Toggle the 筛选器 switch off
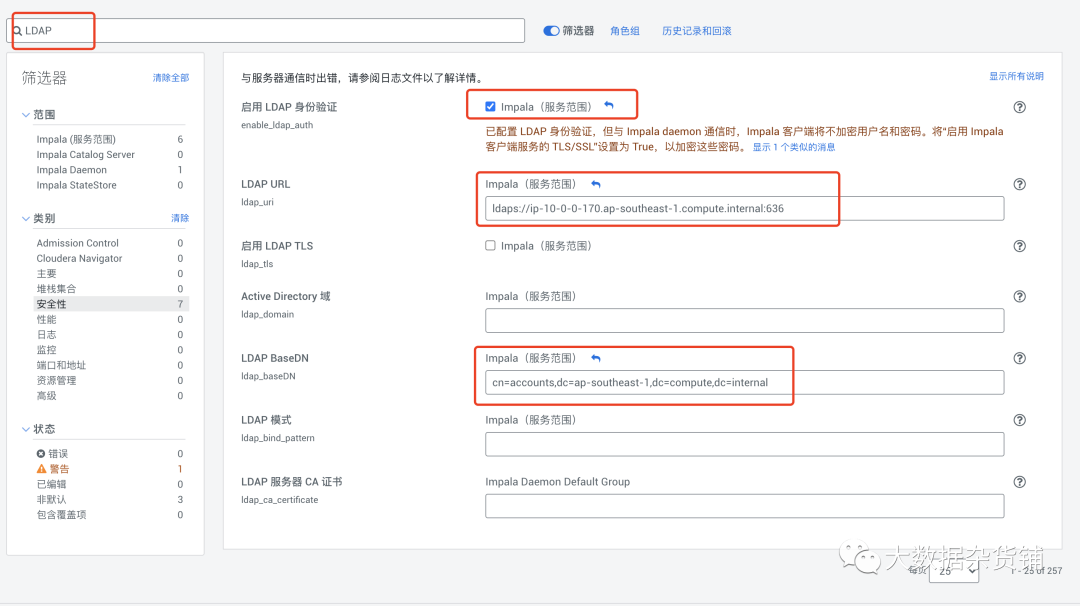The height and width of the screenshot is (606, 1080). (551, 31)
